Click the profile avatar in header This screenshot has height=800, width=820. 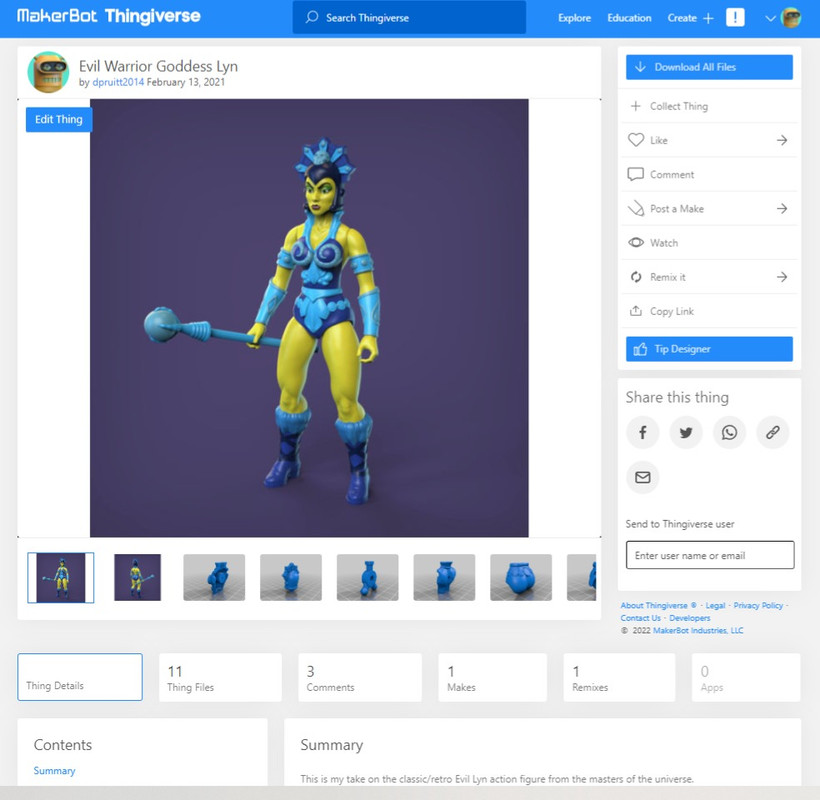pyautogui.click(x=790, y=18)
